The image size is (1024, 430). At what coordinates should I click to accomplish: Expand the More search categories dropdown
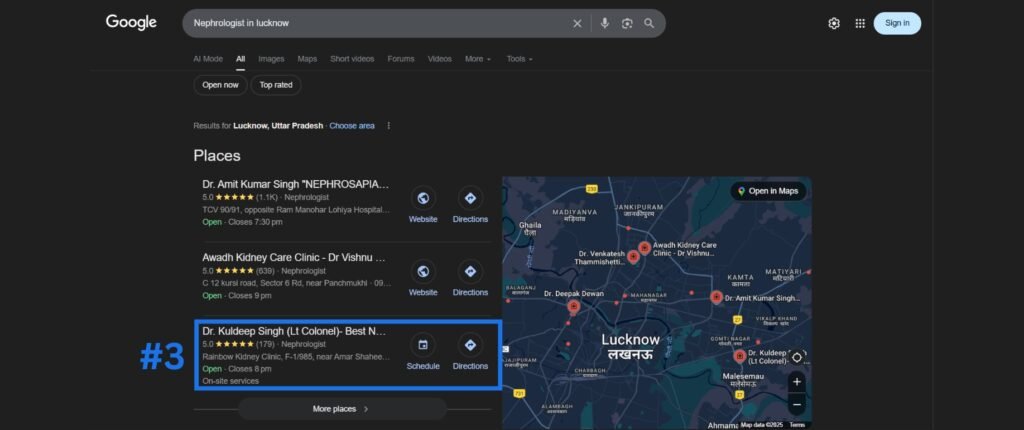point(477,59)
